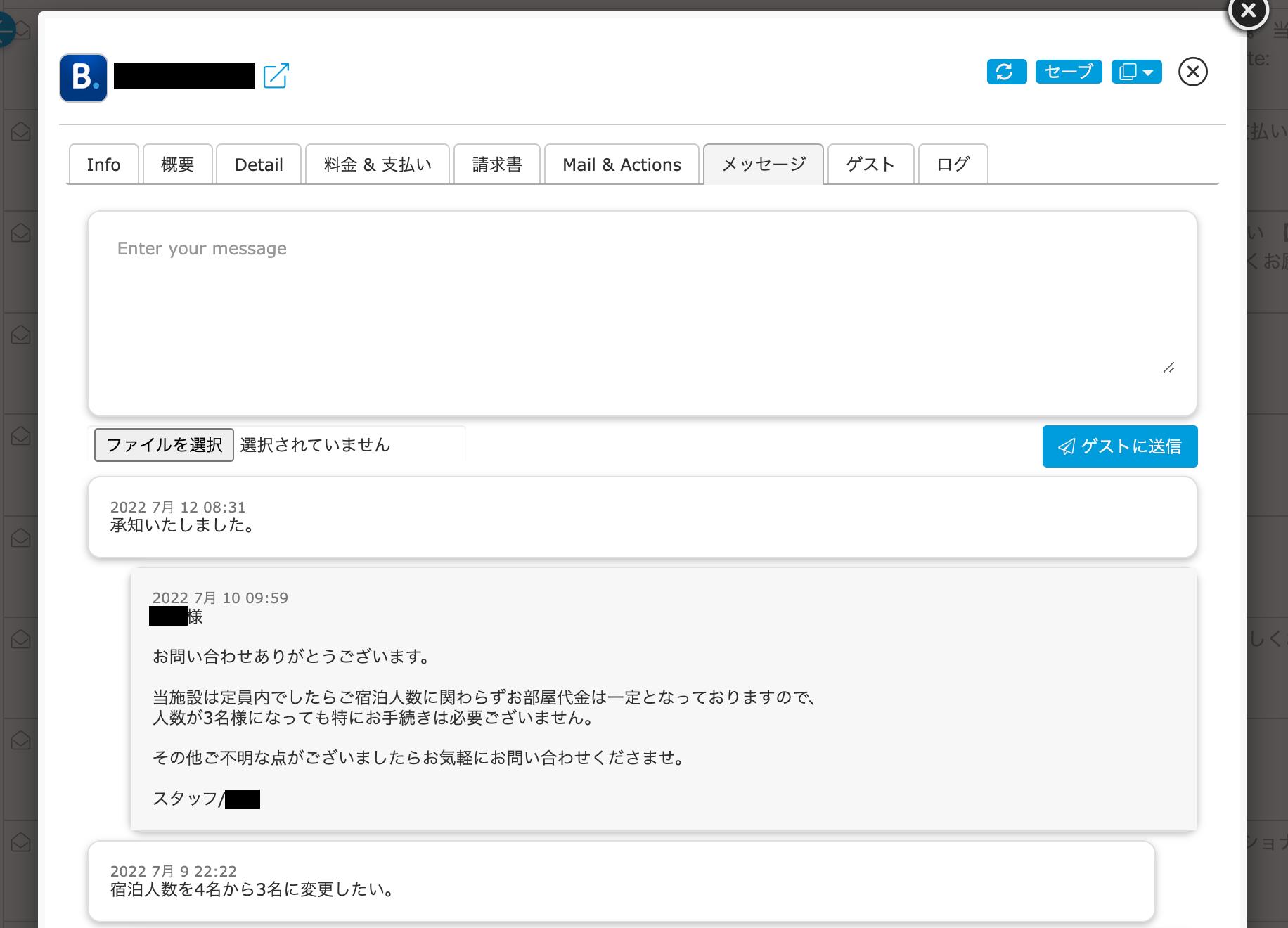1288x928 pixels.
Task: Close the dialog with circled X icon
Action: click(1192, 72)
